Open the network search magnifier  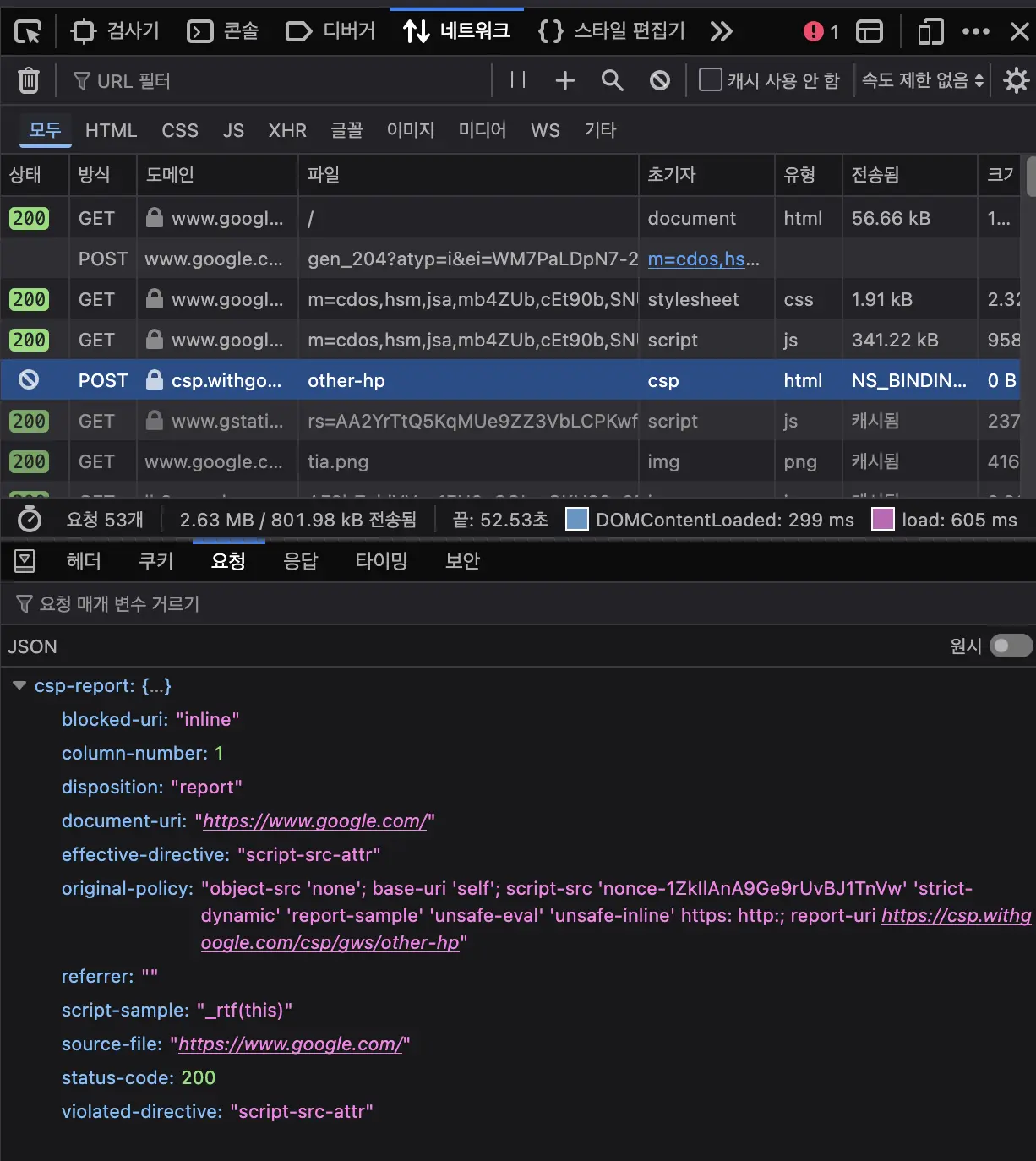pos(612,80)
